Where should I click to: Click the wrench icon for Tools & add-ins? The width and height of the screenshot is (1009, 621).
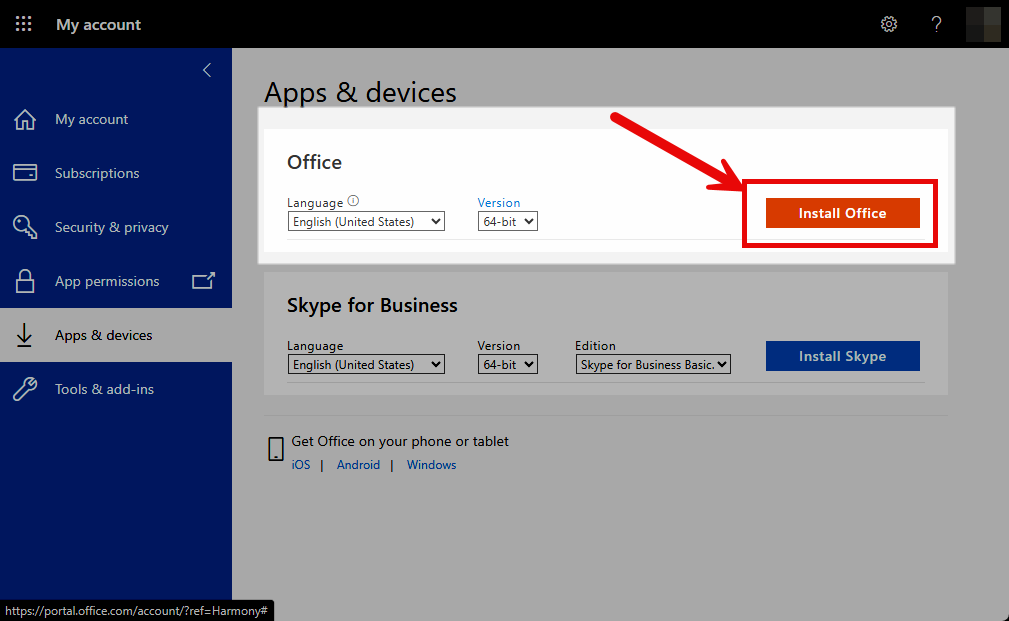point(25,389)
